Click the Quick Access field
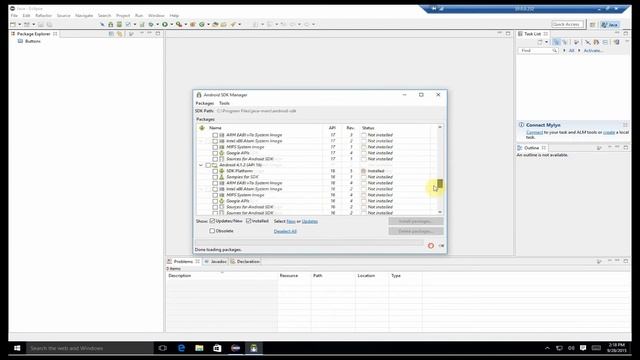640x360 pixels. tap(567, 24)
